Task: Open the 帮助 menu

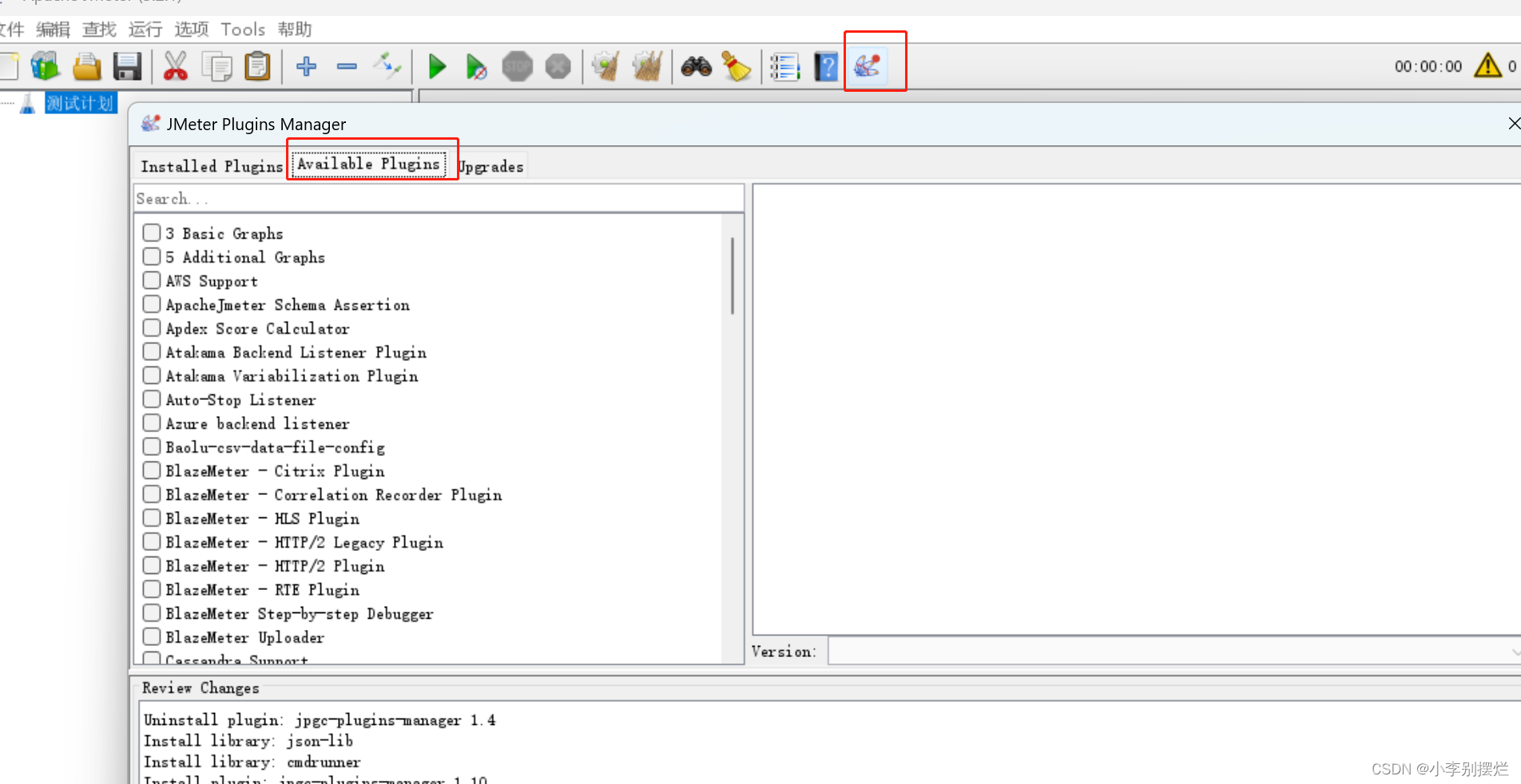Action: tap(294, 30)
